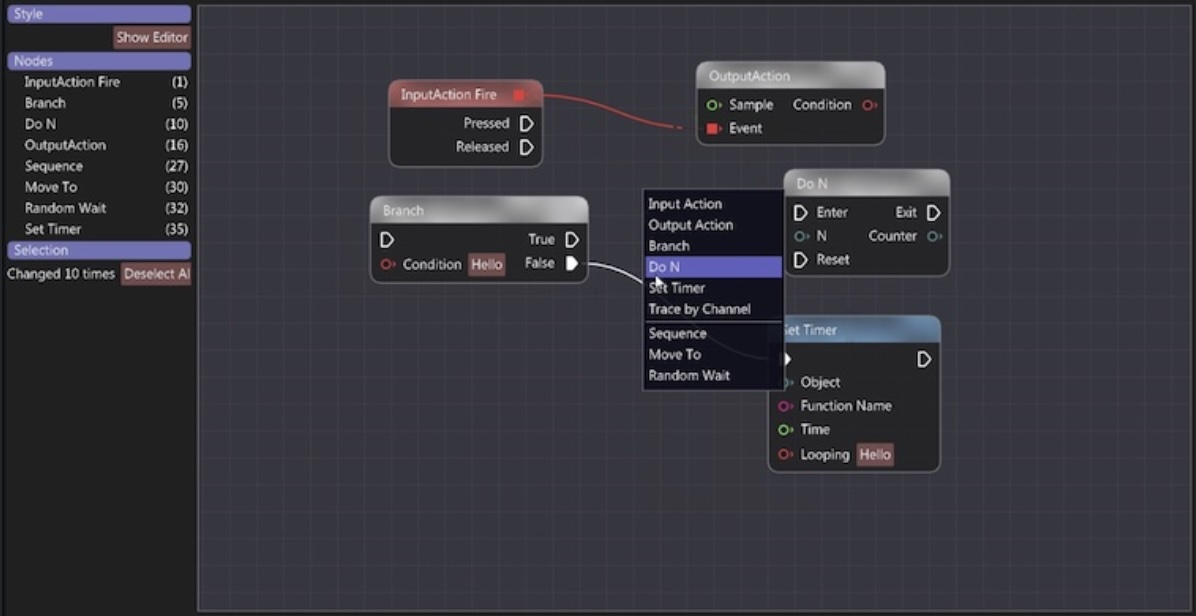Click the Enter pin on Do N node
This screenshot has width=1196, height=616.
click(x=800, y=212)
